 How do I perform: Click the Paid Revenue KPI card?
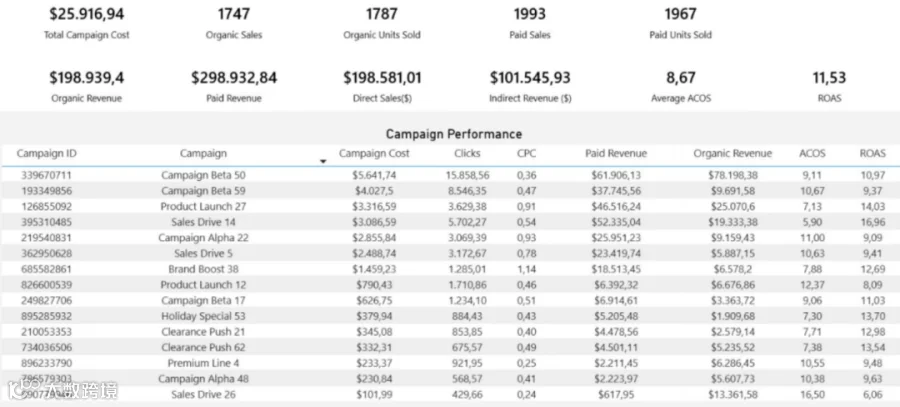pyautogui.click(x=234, y=86)
